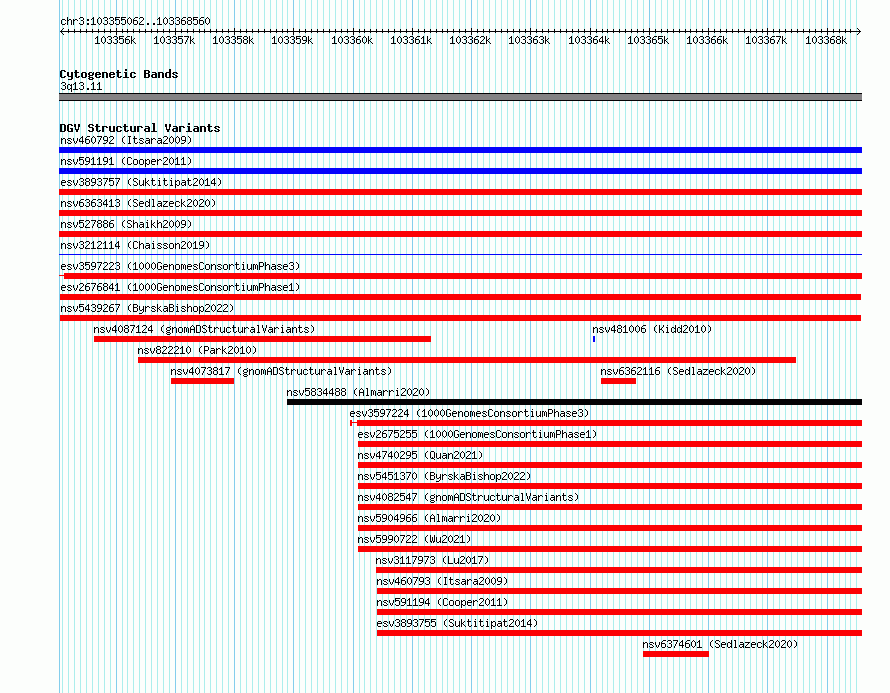Click the Cytogenetic Bands track title
Viewport: 890px width, 693px height.
point(119,74)
